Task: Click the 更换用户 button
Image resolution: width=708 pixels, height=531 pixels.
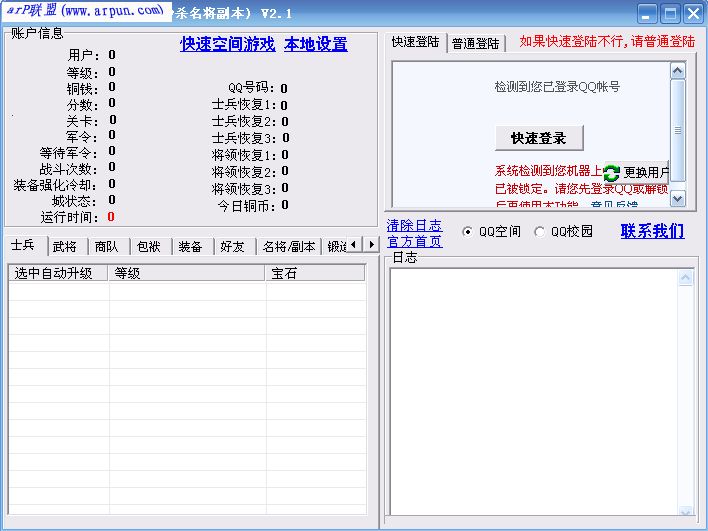Action: (x=636, y=172)
